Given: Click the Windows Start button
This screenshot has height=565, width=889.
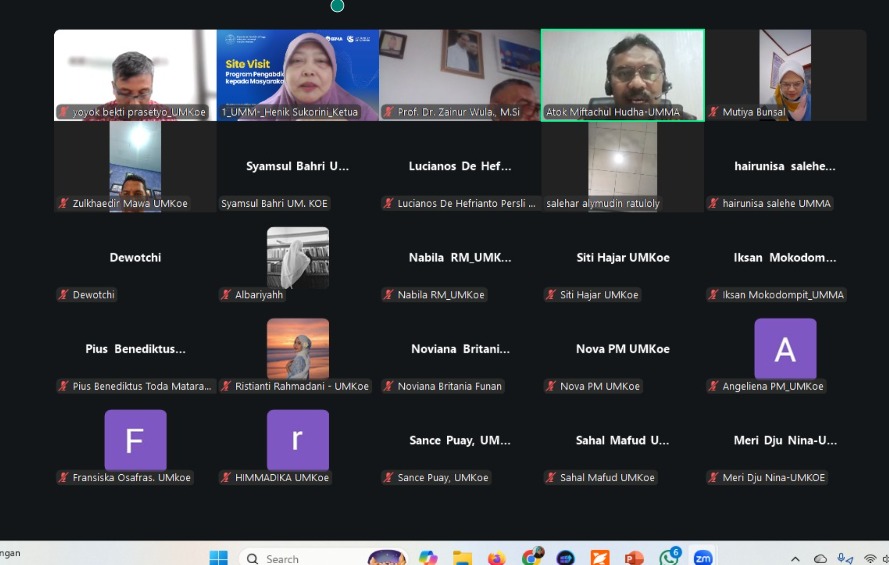Looking at the screenshot, I should coord(218,557).
